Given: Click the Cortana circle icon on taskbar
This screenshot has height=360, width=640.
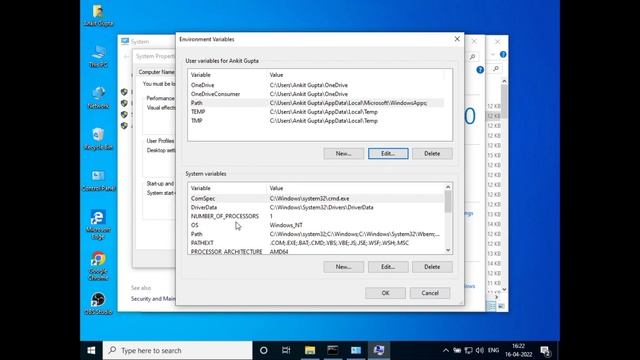Looking at the screenshot, I should pos(264,350).
